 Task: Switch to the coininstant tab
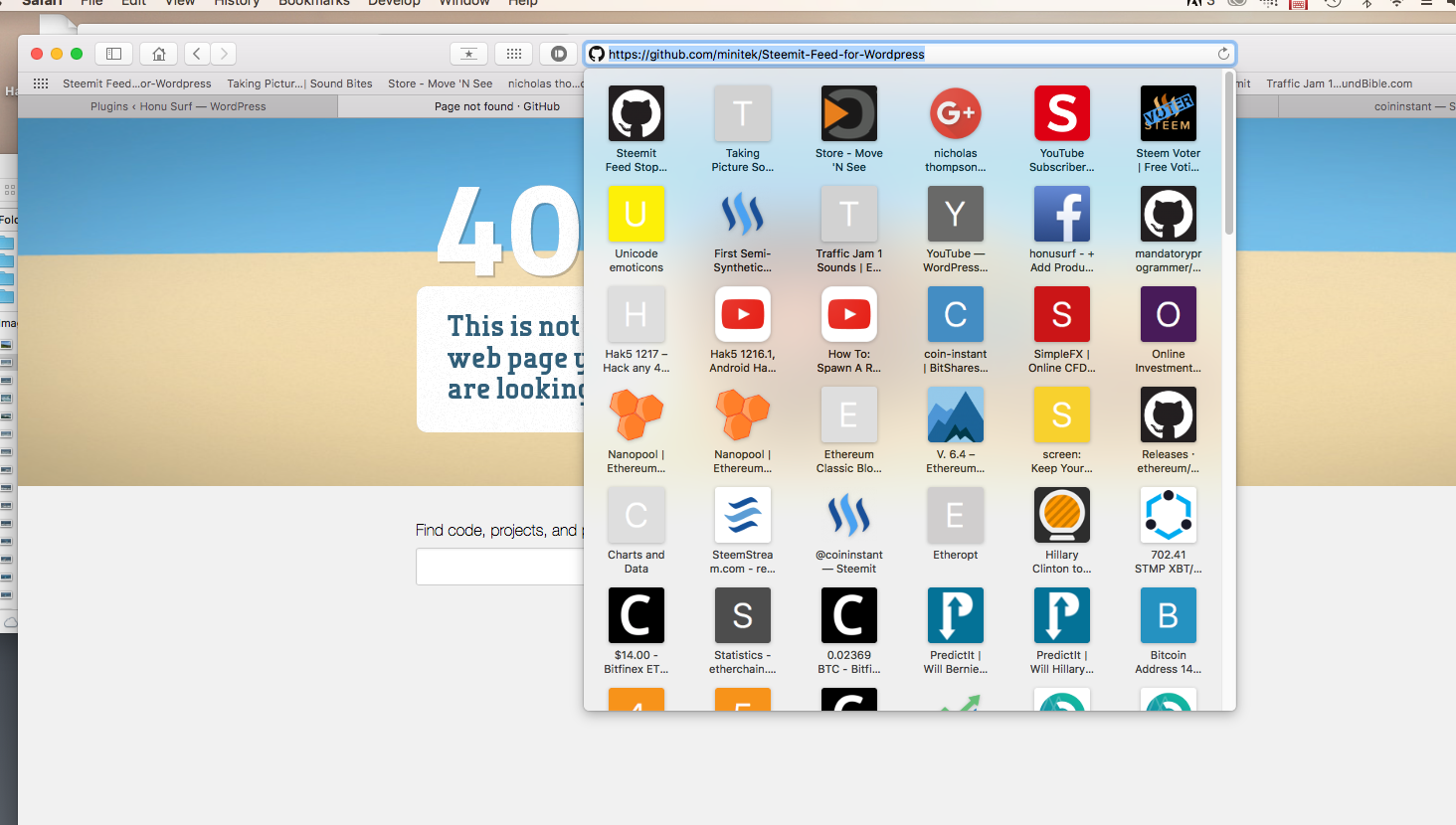(1366, 106)
